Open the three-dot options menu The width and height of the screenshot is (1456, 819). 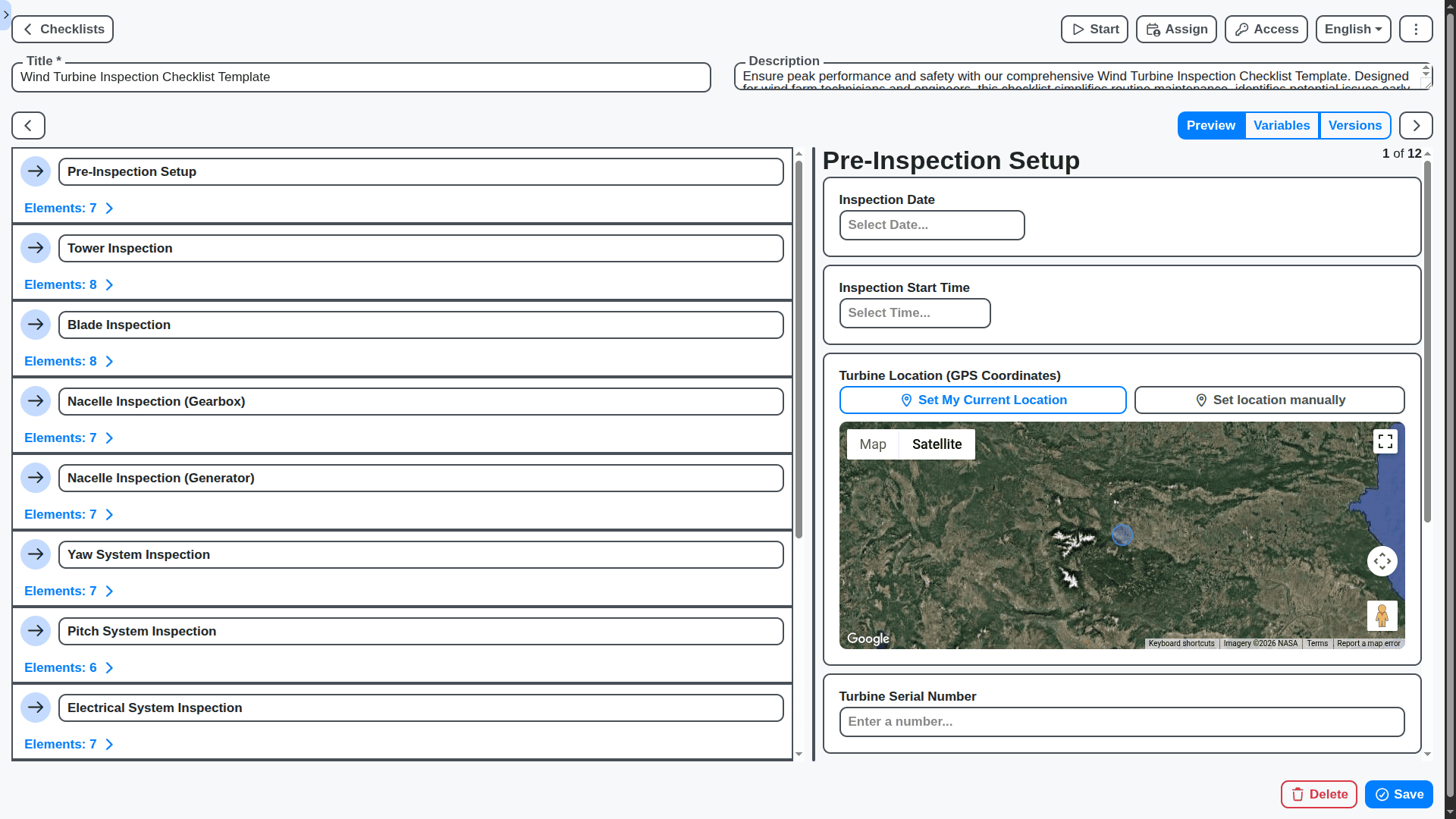[x=1415, y=29]
